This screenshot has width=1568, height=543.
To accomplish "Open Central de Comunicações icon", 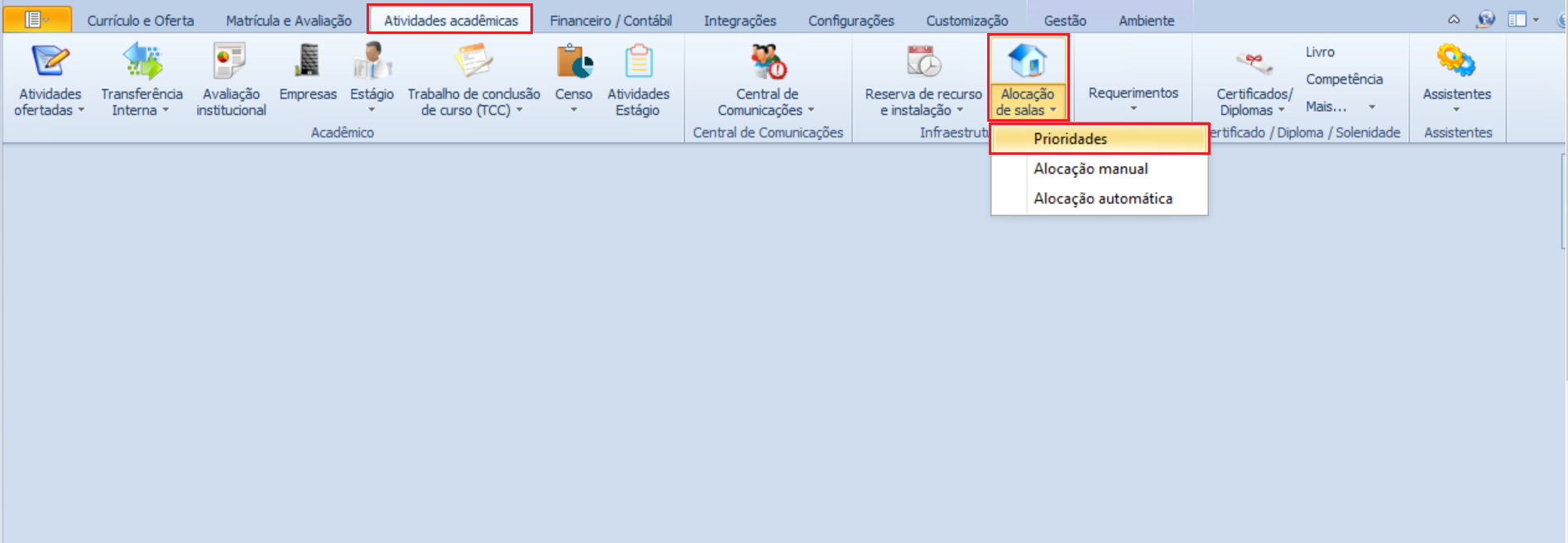I will coord(768,60).
